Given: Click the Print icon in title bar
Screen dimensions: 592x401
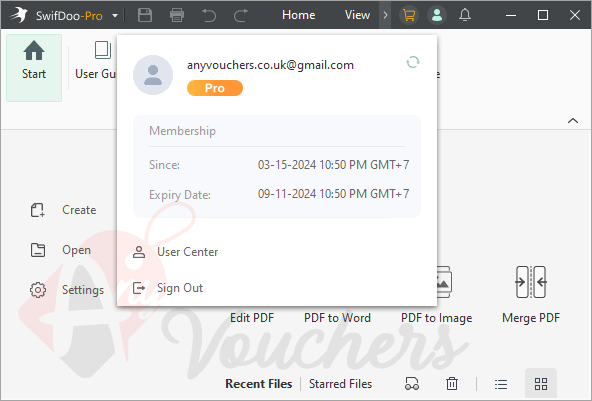Looking at the screenshot, I should [x=177, y=15].
